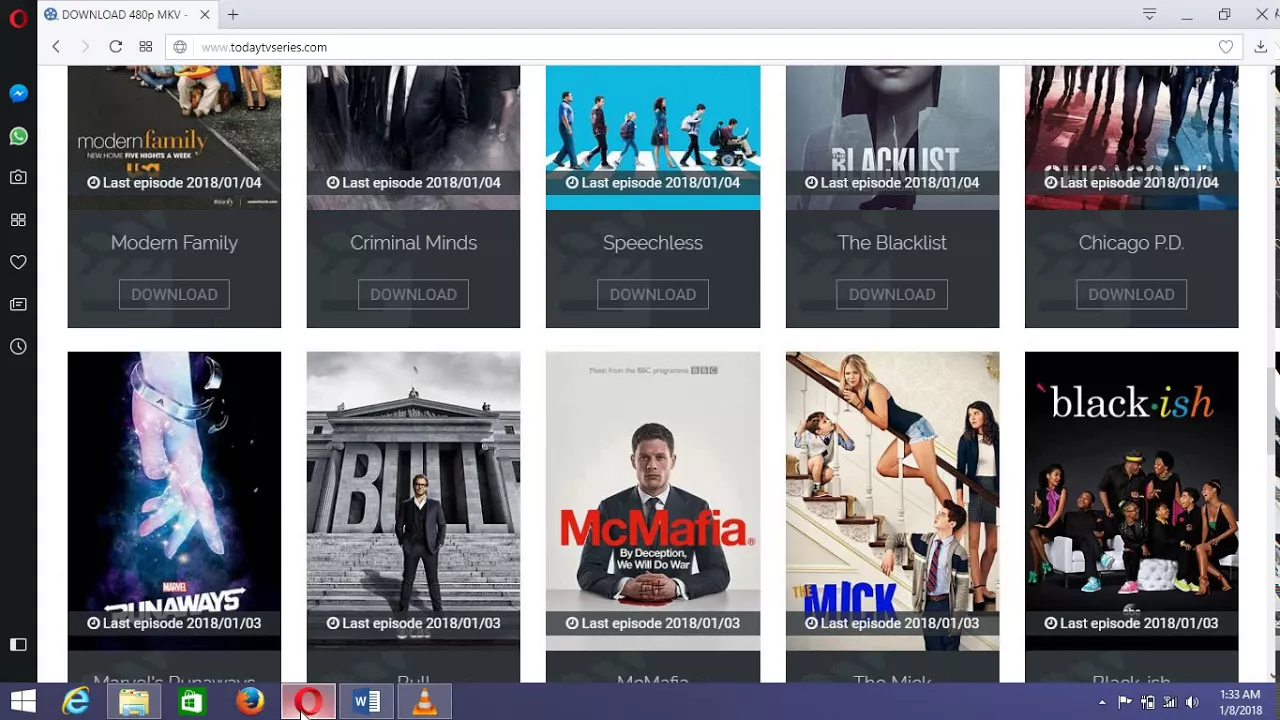Switch to Word in the taskbar

pos(366,702)
